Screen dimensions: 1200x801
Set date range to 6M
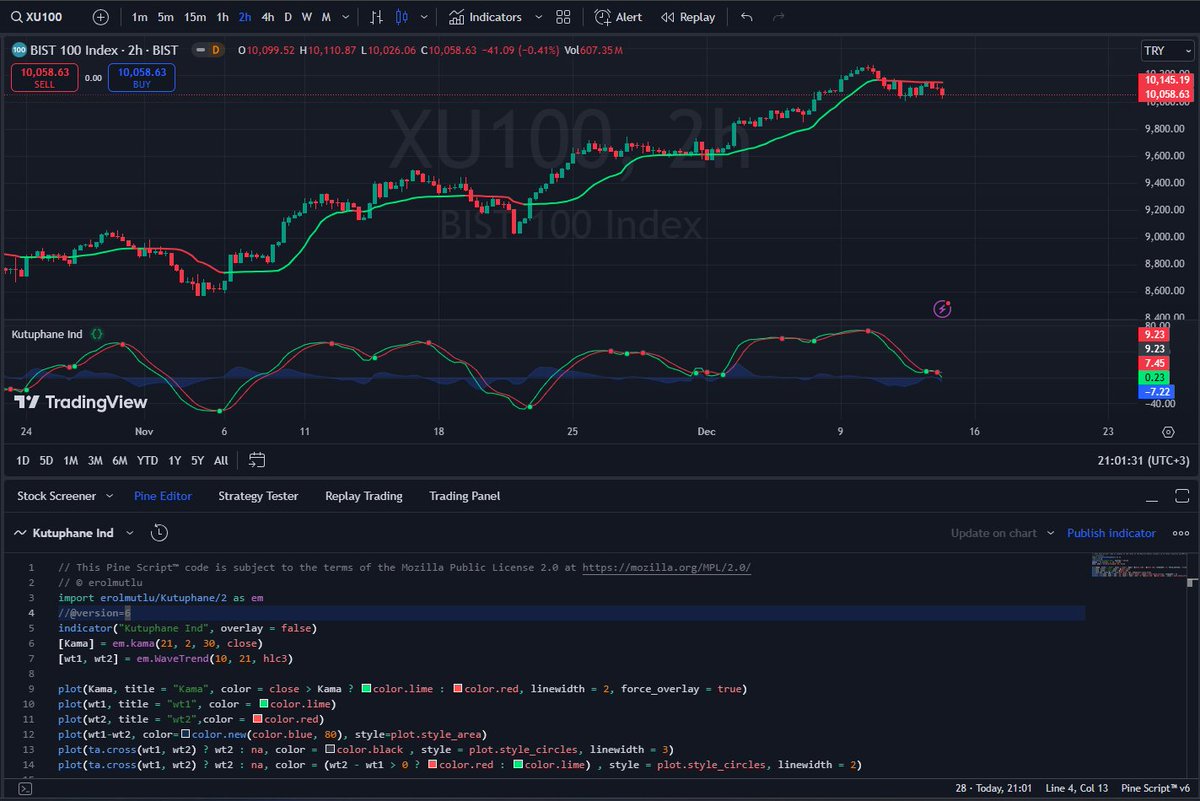119,460
